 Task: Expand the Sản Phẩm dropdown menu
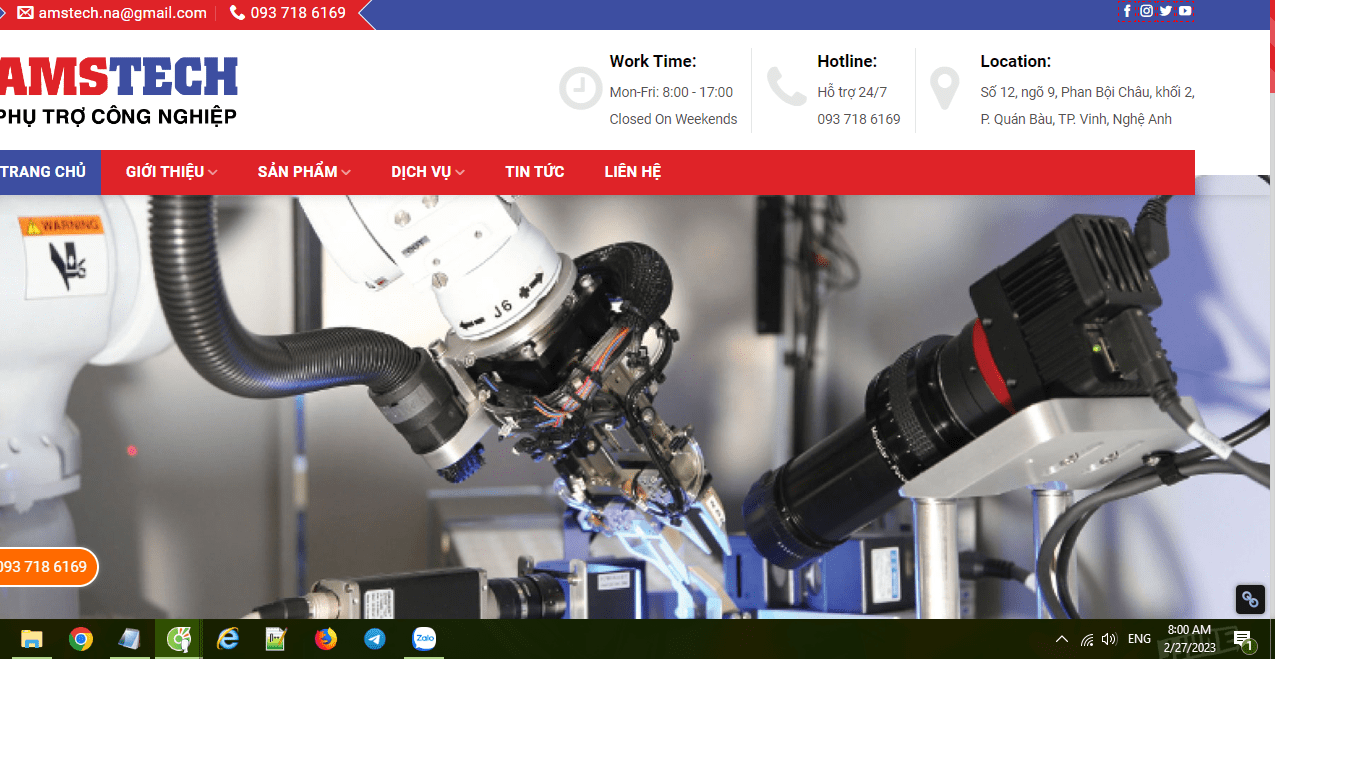304,172
